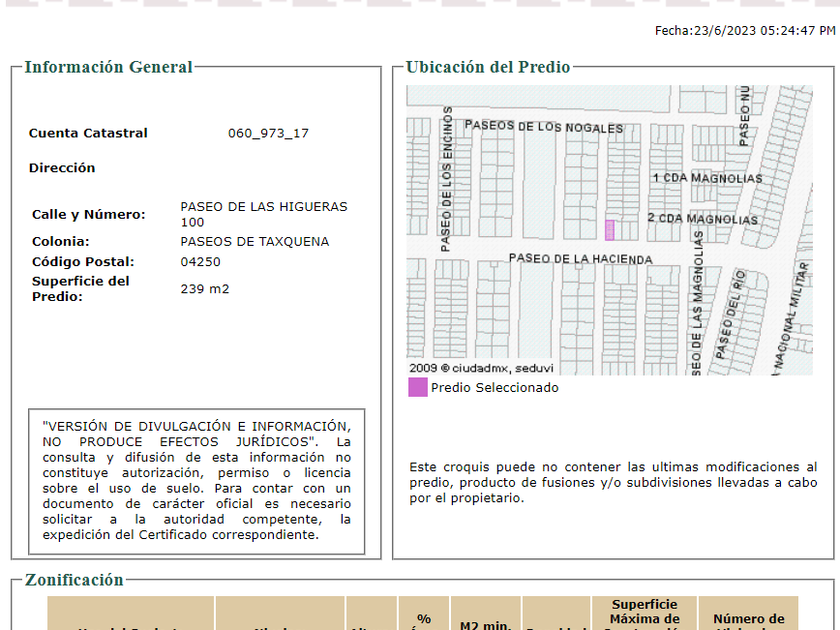Click the 1 CDA MAGNOLIAS label on map
The height and width of the screenshot is (630, 840).
point(706,178)
